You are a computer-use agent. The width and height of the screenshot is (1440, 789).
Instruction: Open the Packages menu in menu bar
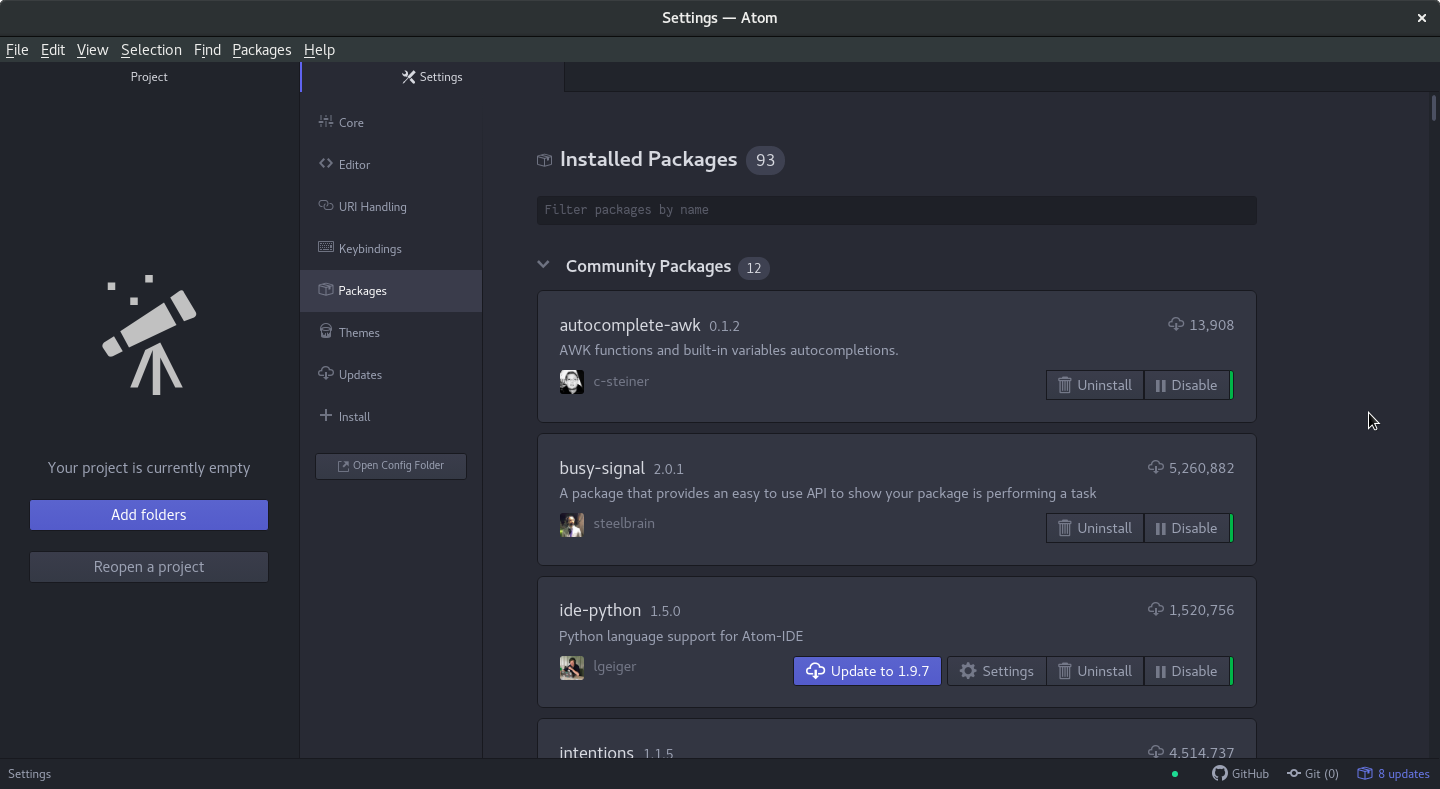[x=261, y=50]
